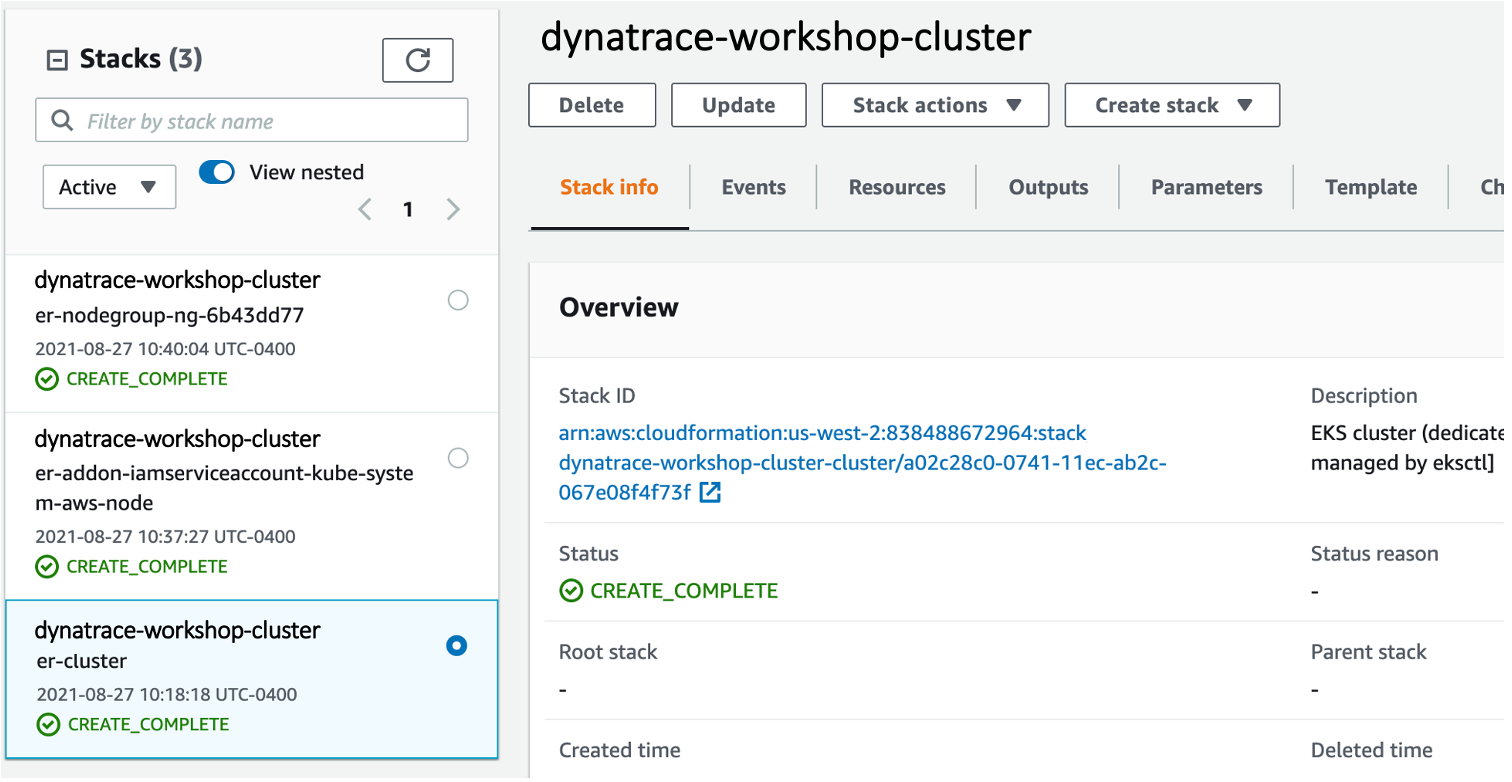Open the Stack ID ARN link
1512x782 pixels.
coord(863,462)
